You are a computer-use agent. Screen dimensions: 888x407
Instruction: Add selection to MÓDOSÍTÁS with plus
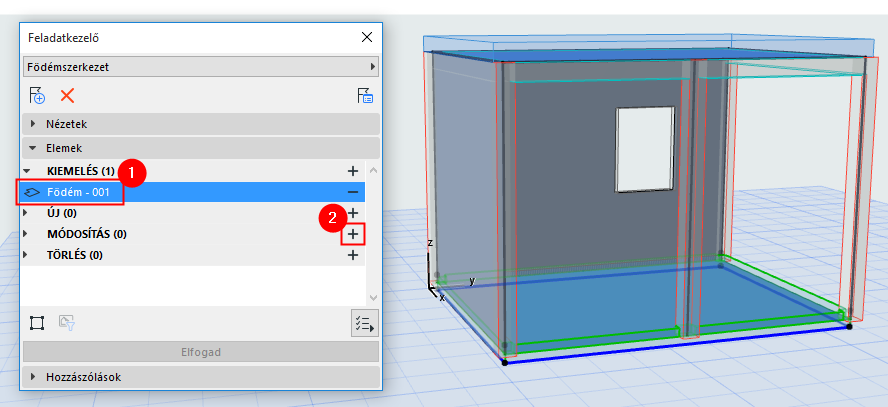pos(353,234)
